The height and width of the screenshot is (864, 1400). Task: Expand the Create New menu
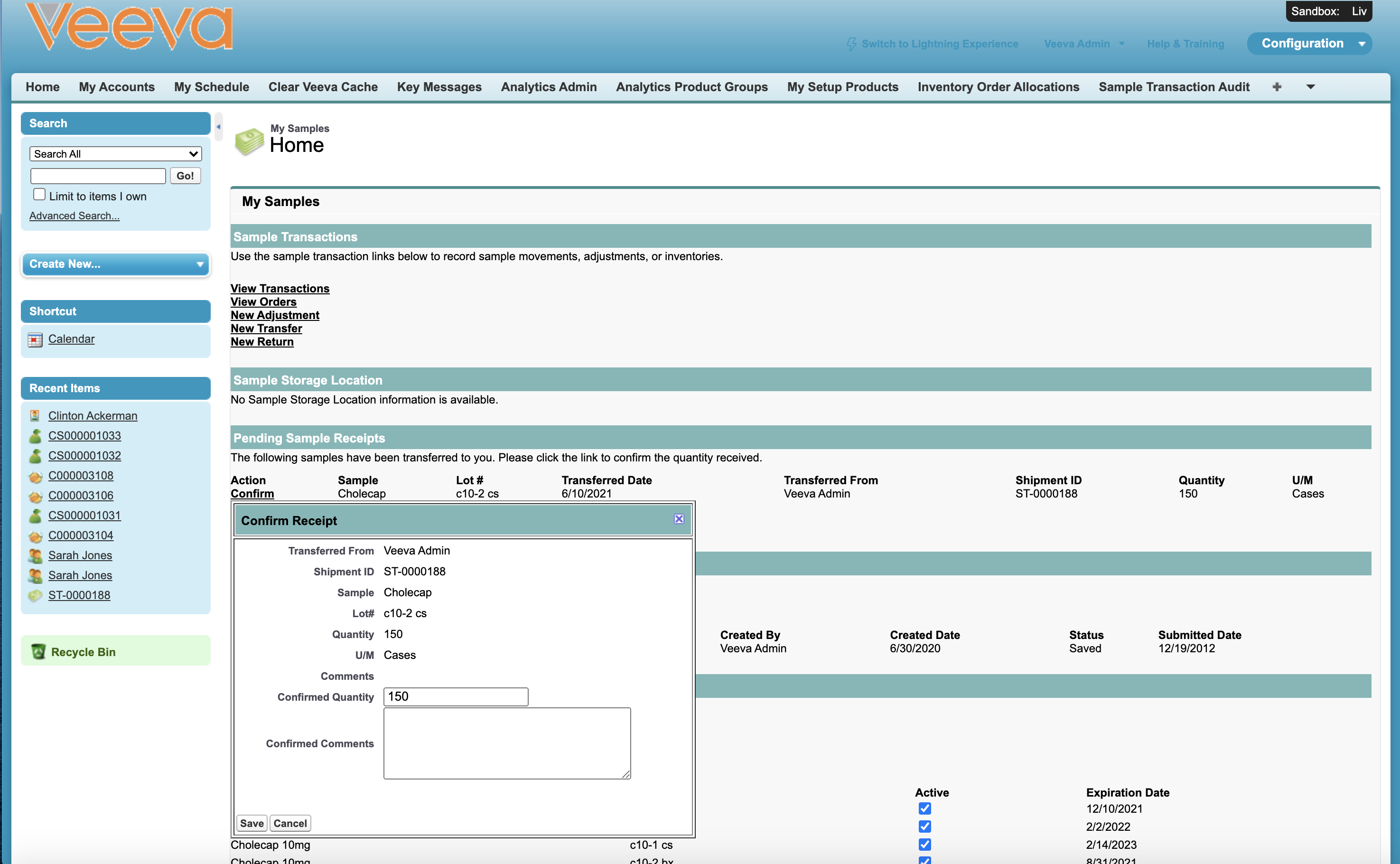click(x=115, y=264)
